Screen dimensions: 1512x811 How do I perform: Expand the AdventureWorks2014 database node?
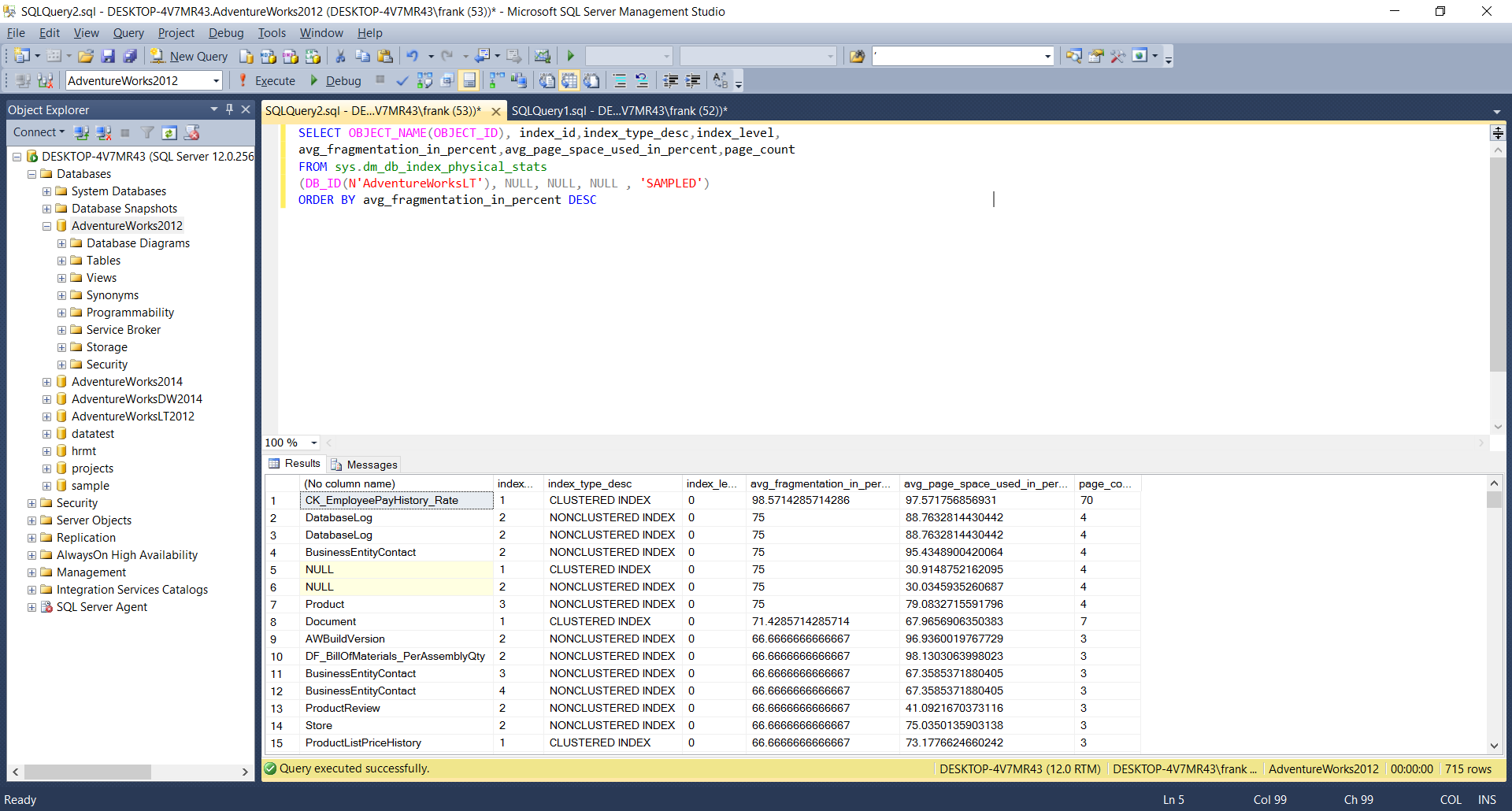pyautogui.click(x=46, y=382)
